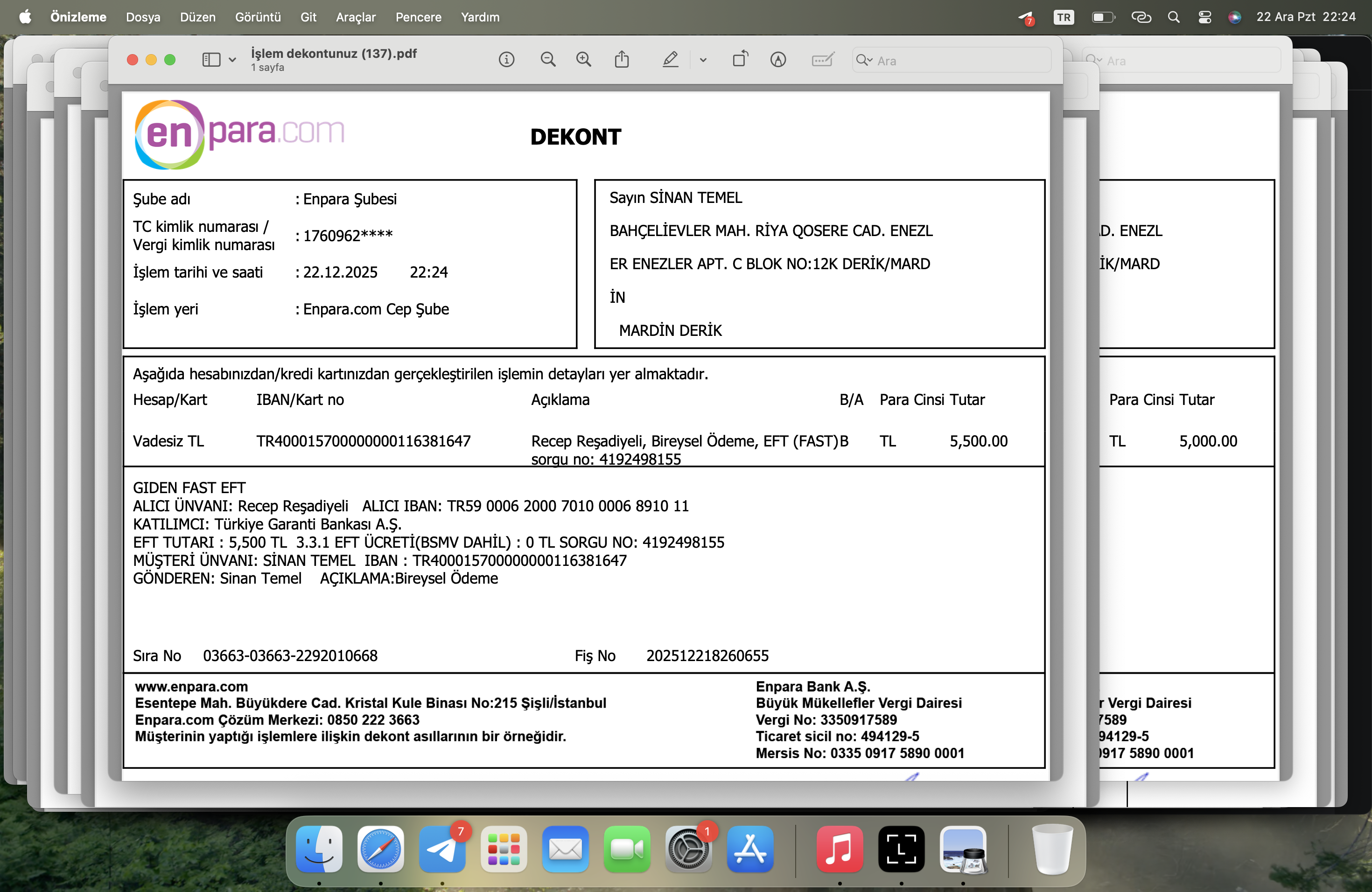The width and height of the screenshot is (1372, 892).
Task: Expand the sidebar view options chevron
Action: pyautogui.click(x=232, y=60)
